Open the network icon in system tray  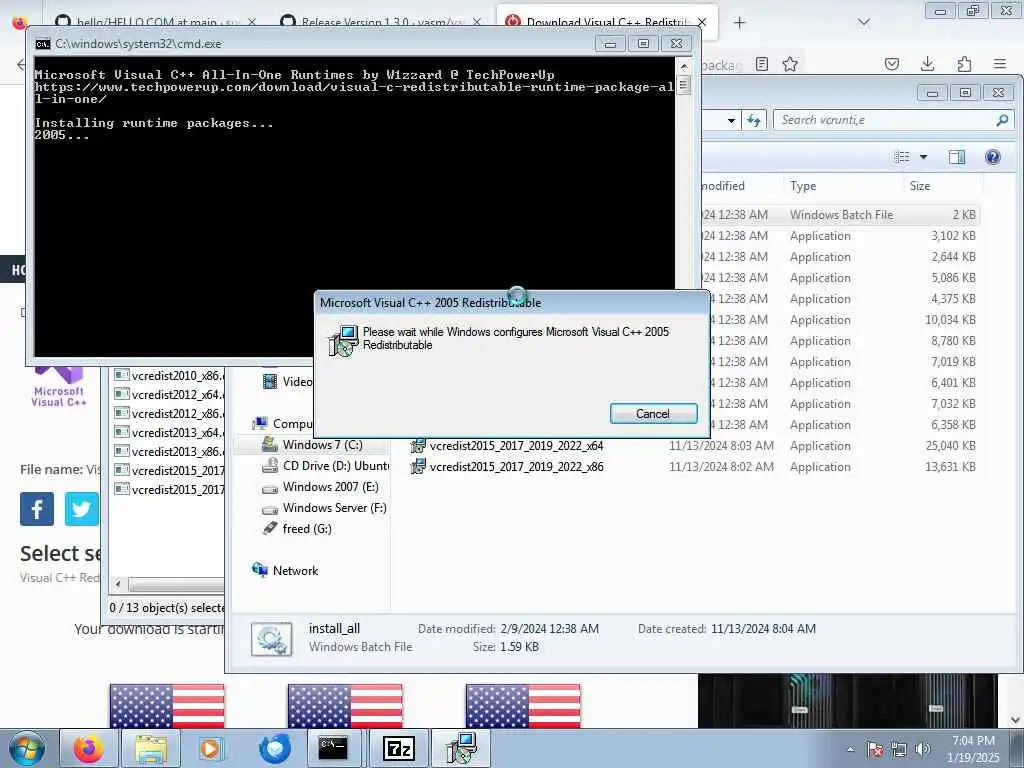point(899,749)
